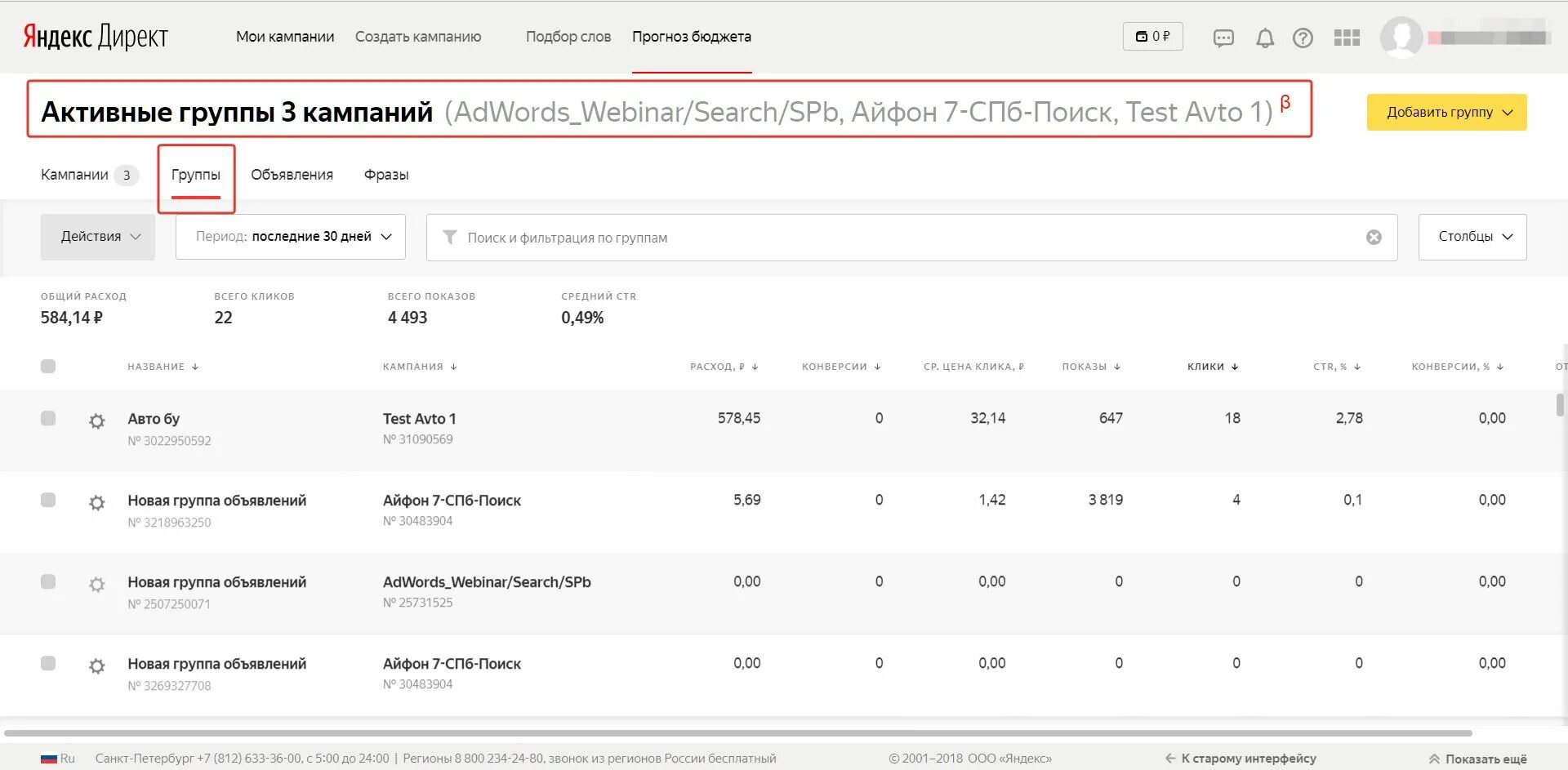Image resolution: width=1568 pixels, height=770 pixels.
Task: Click К старому интерфейсу link
Action: pos(1241,759)
